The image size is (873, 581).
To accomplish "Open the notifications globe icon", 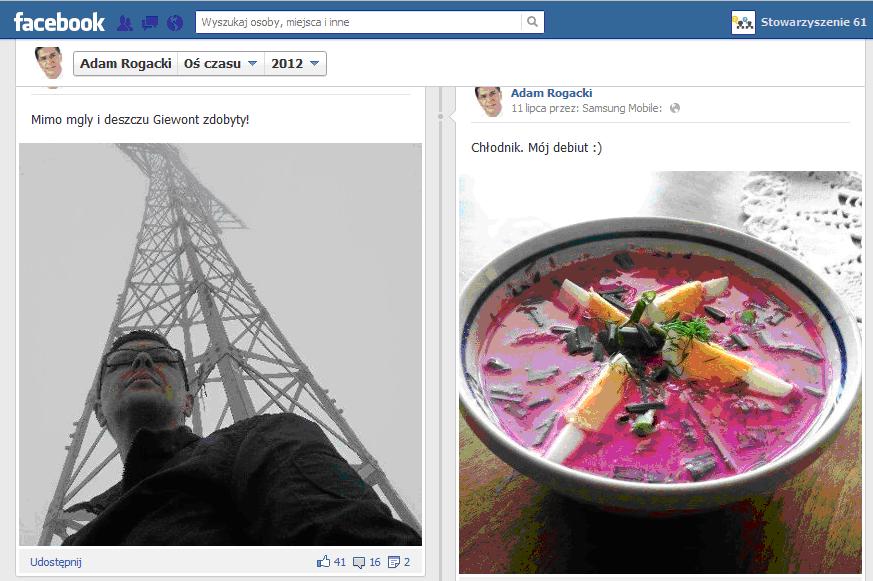I will pos(175,23).
